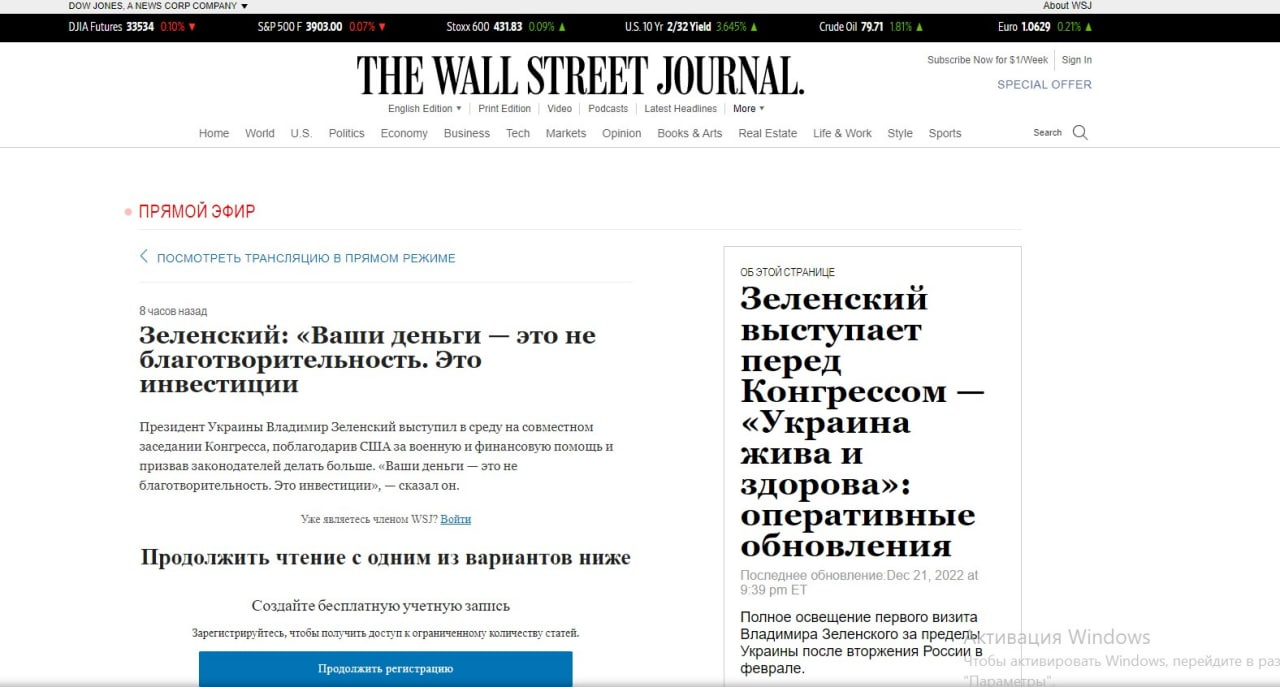Click the Crude Oil ticker

point(872,27)
